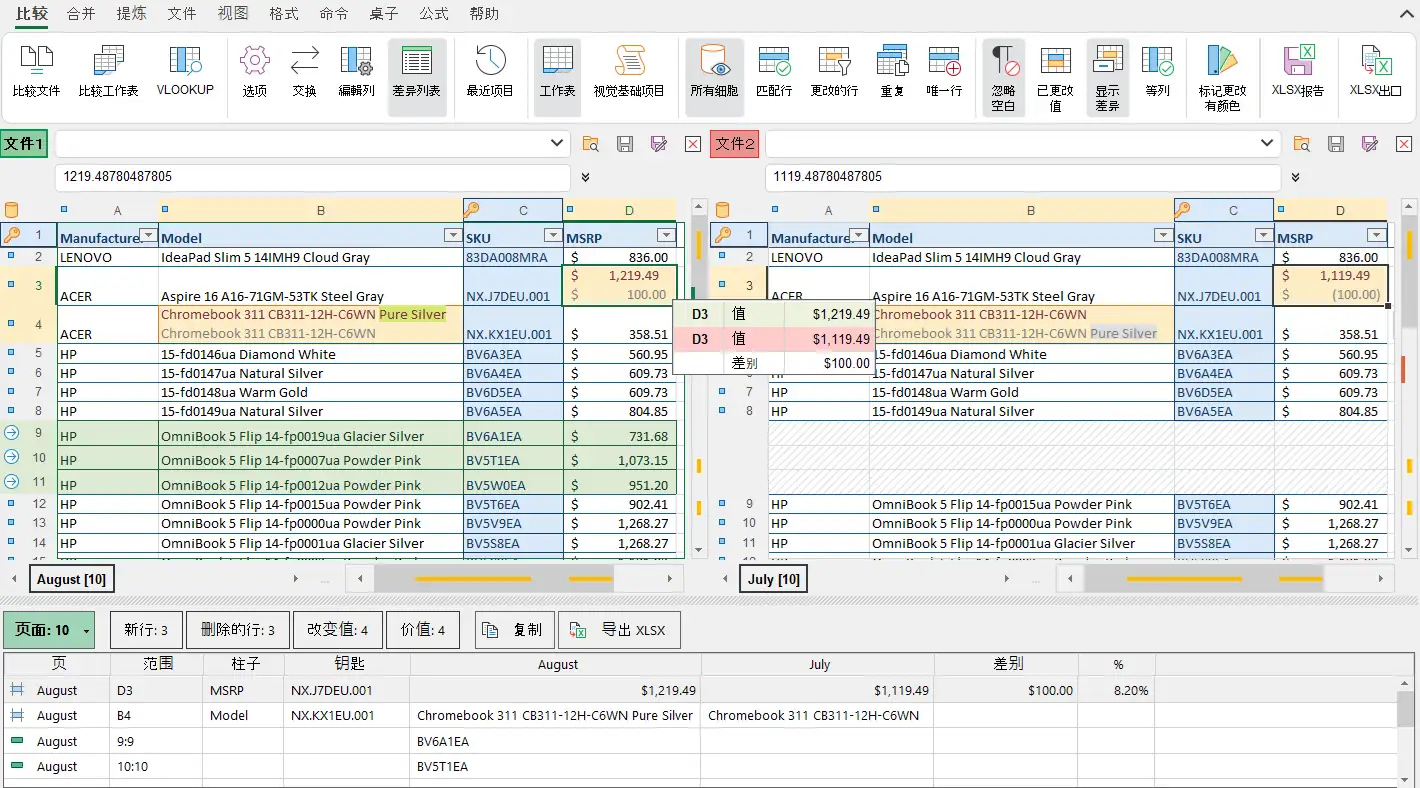
Task: Toggle 忽略空白 option
Action: (1003, 78)
